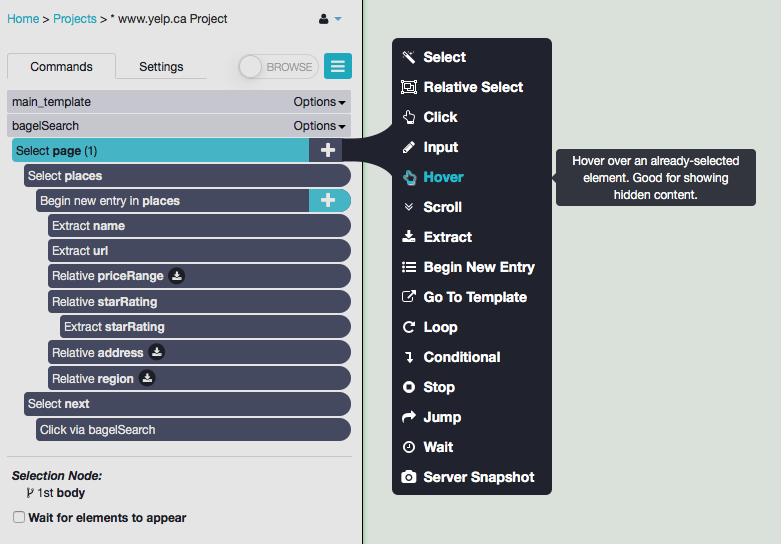Image resolution: width=781 pixels, height=544 pixels.
Task: Enable Wait for elements to appear checkbox
Action: (x=19, y=517)
